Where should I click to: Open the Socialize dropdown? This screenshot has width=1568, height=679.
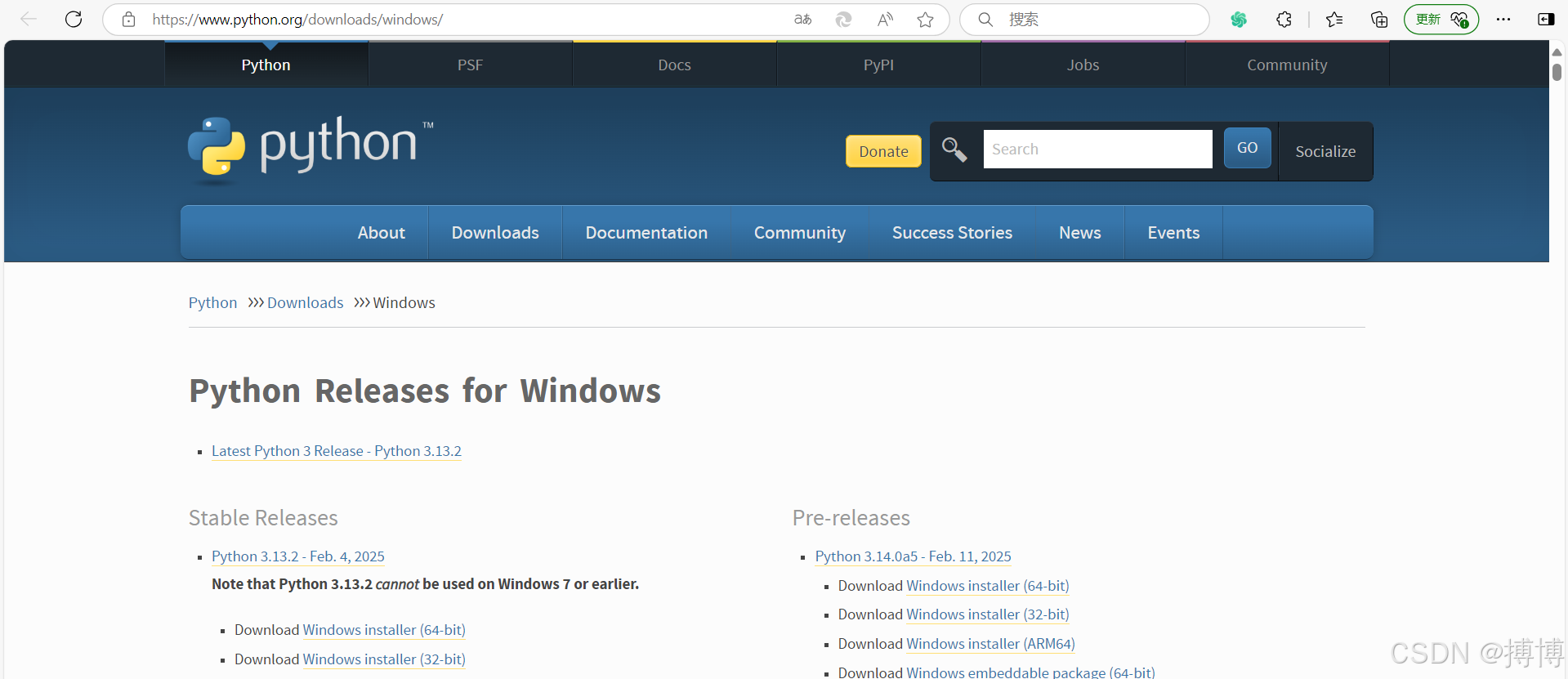1325,151
